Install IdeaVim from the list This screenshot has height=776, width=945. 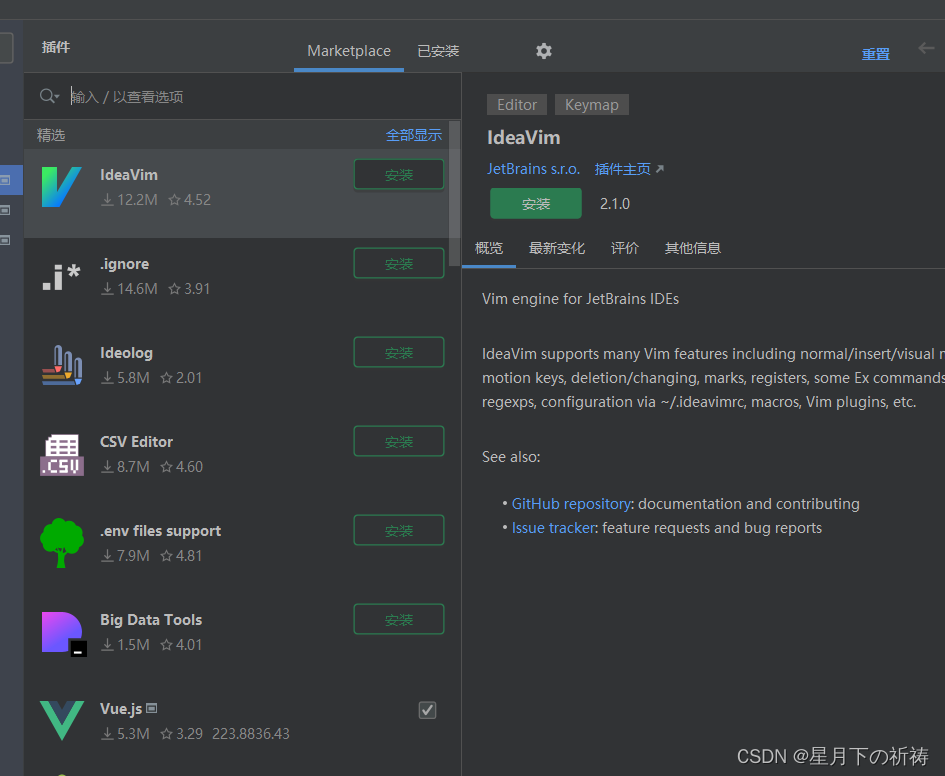(x=399, y=175)
